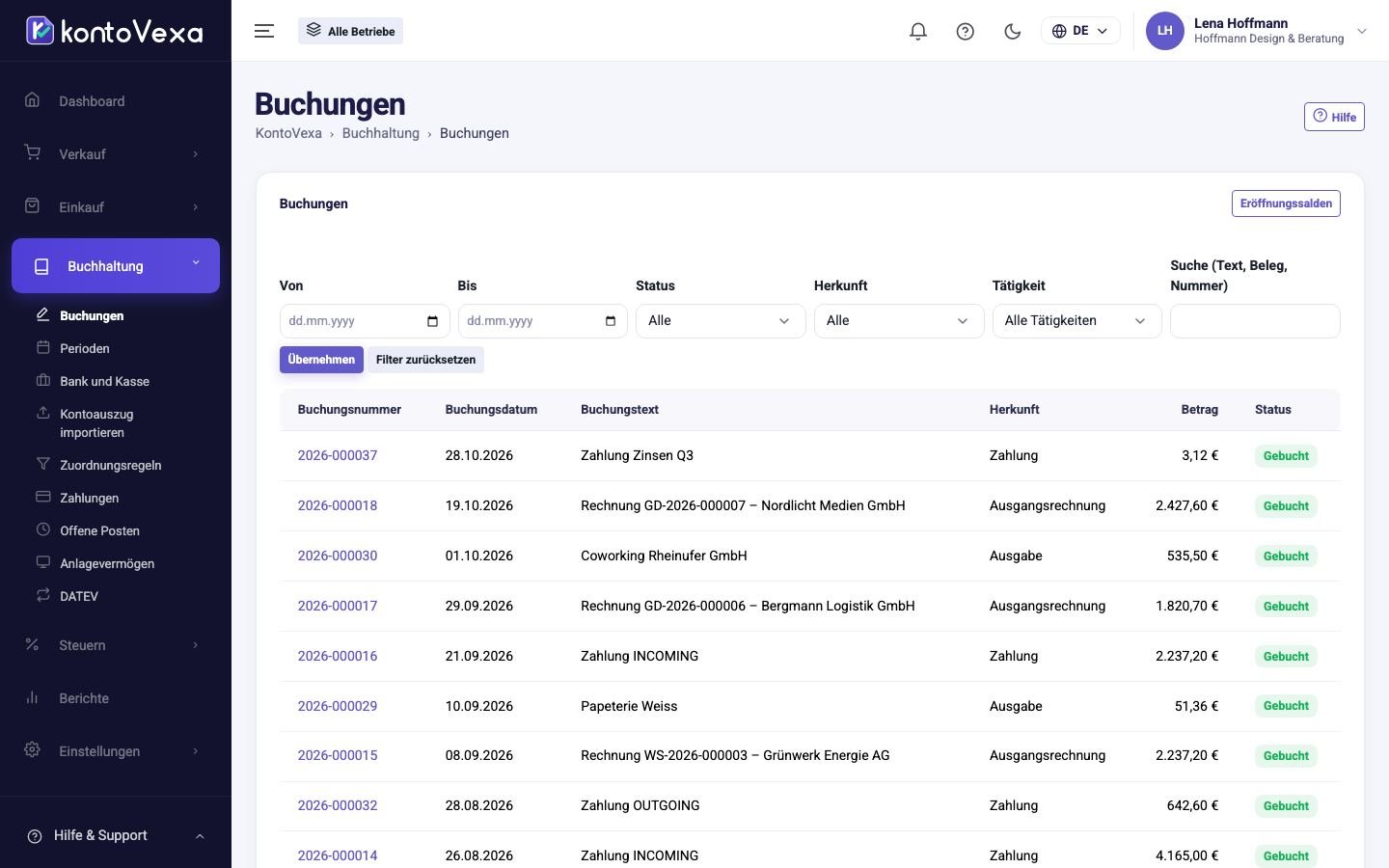Open the DE language dropdown
Screen dimensions: 1389x868
1080,31
